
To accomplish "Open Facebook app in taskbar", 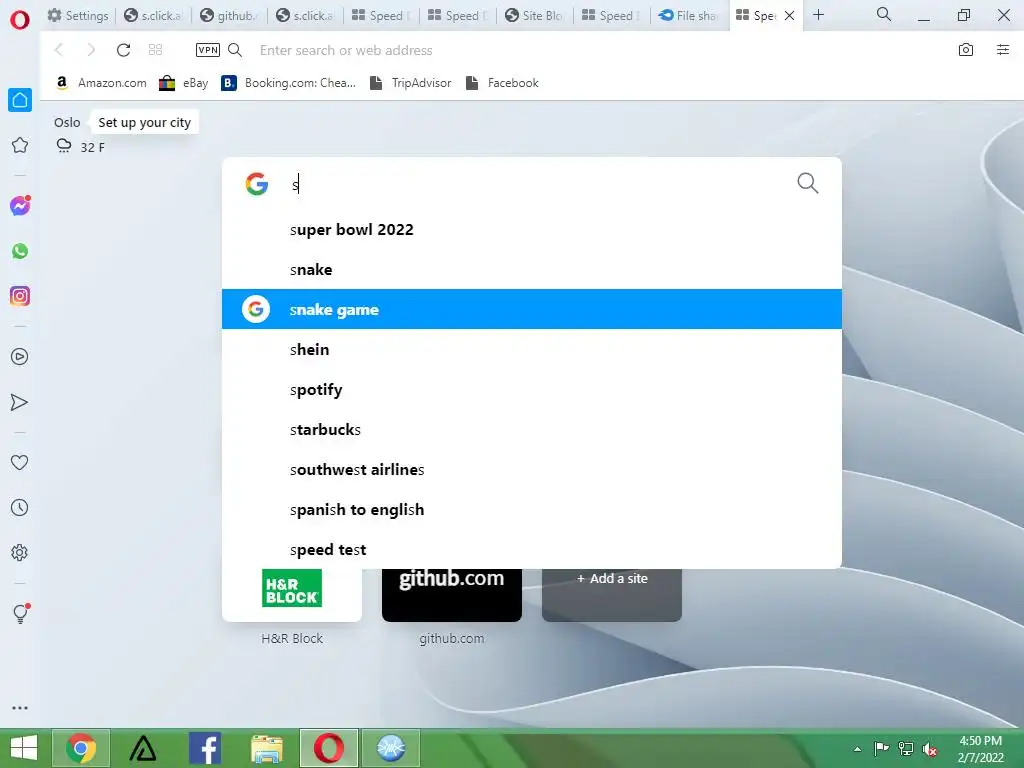I will click(204, 748).
